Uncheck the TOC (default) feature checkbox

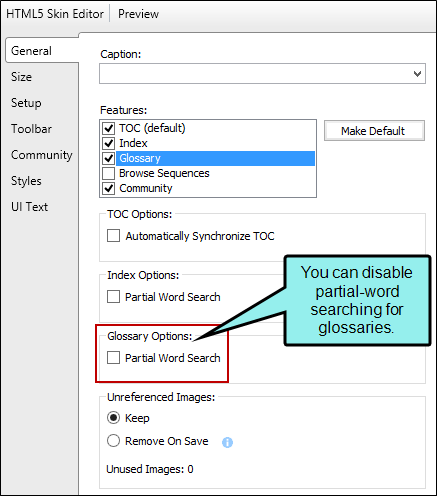coord(109,128)
